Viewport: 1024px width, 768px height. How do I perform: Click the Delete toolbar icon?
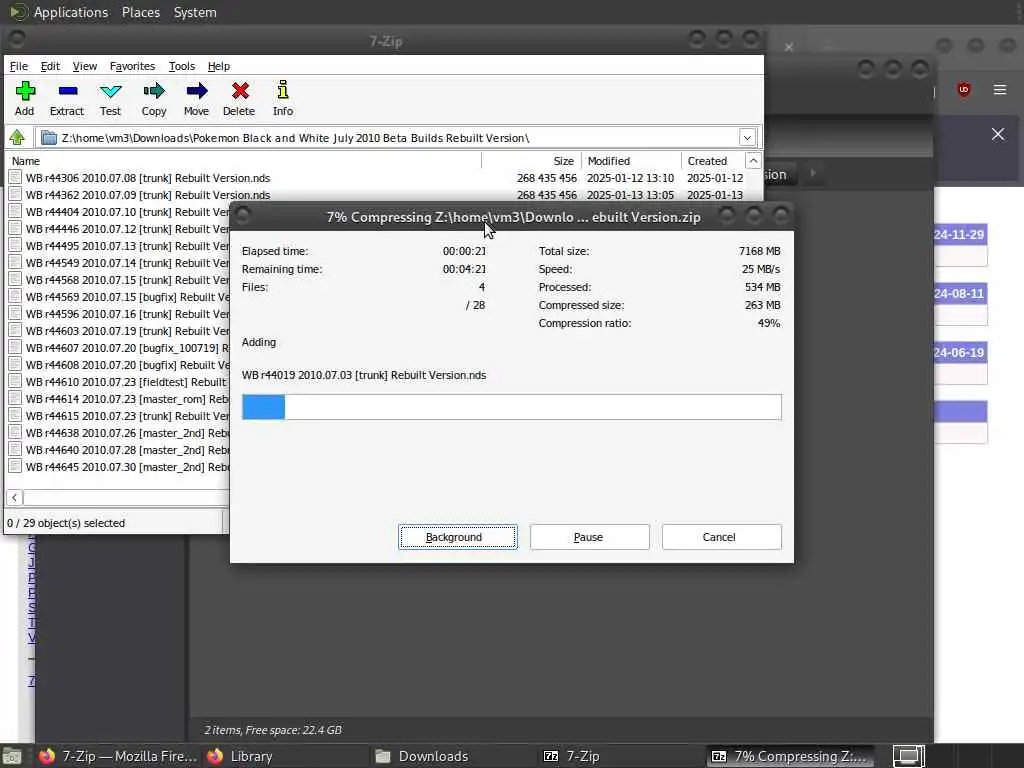tap(240, 91)
